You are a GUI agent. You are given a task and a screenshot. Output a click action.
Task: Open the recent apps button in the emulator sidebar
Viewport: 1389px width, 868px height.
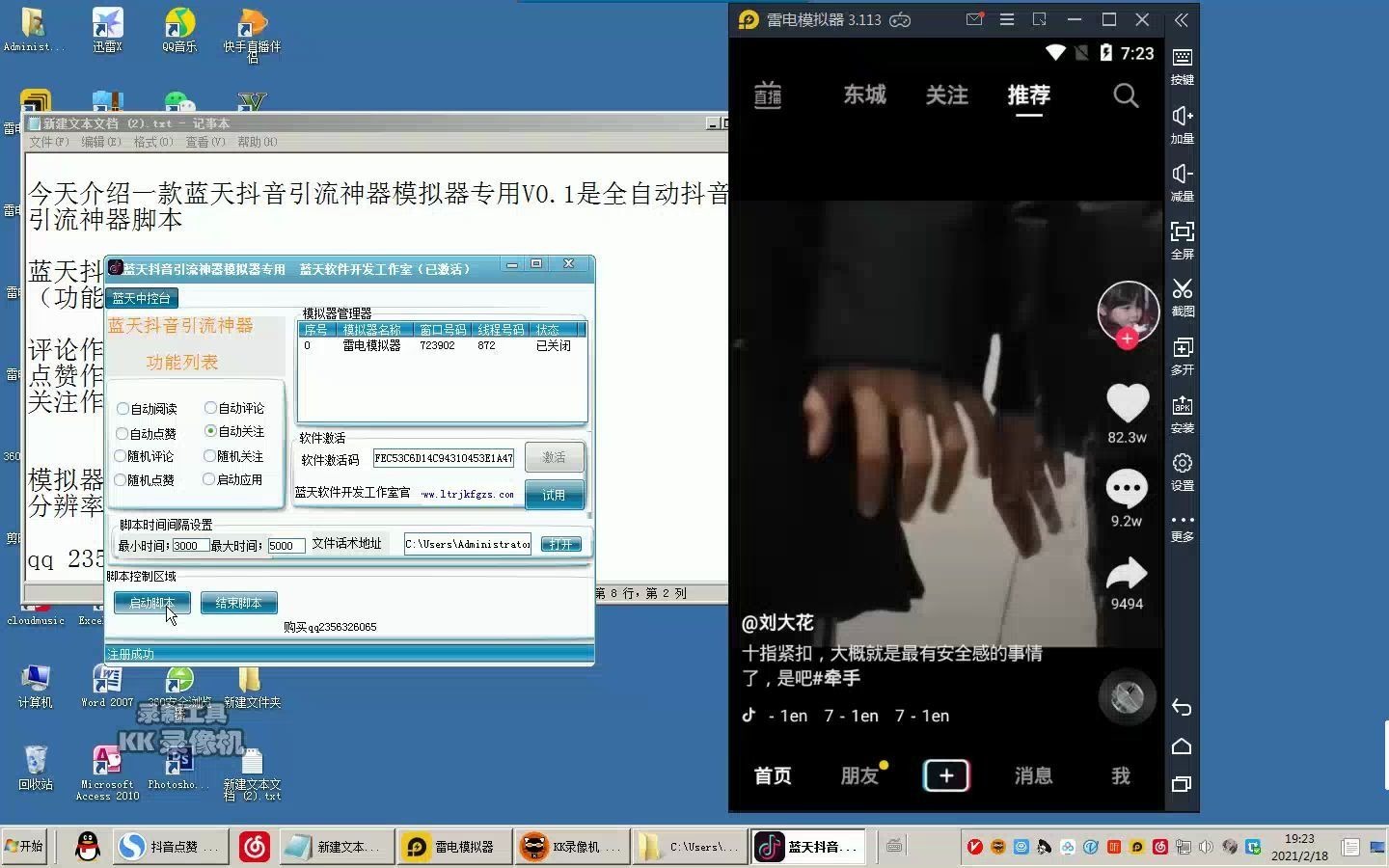click(x=1182, y=784)
